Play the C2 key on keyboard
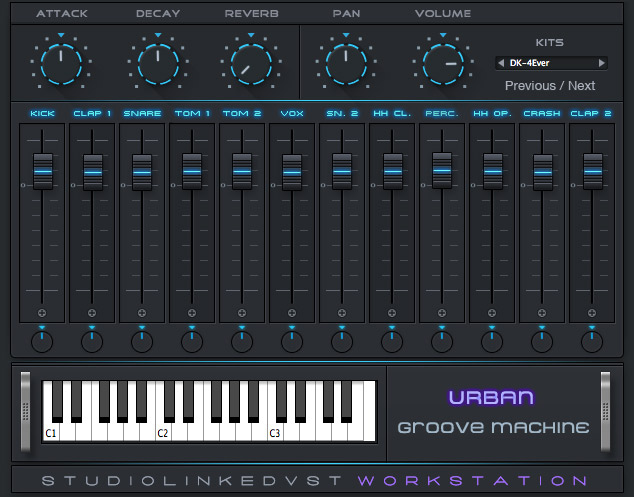This screenshot has width=634, height=497. pos(163,431)
